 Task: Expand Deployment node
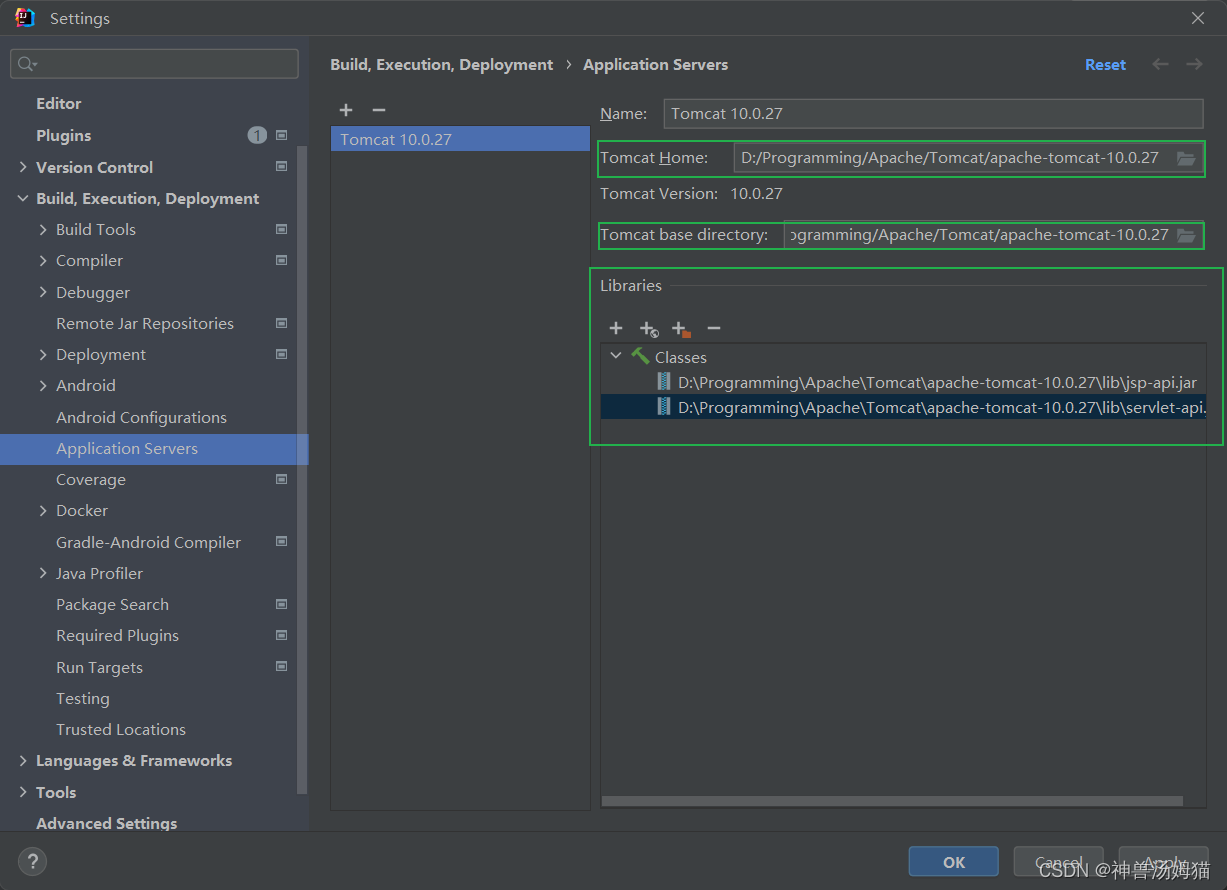point(43,354)
